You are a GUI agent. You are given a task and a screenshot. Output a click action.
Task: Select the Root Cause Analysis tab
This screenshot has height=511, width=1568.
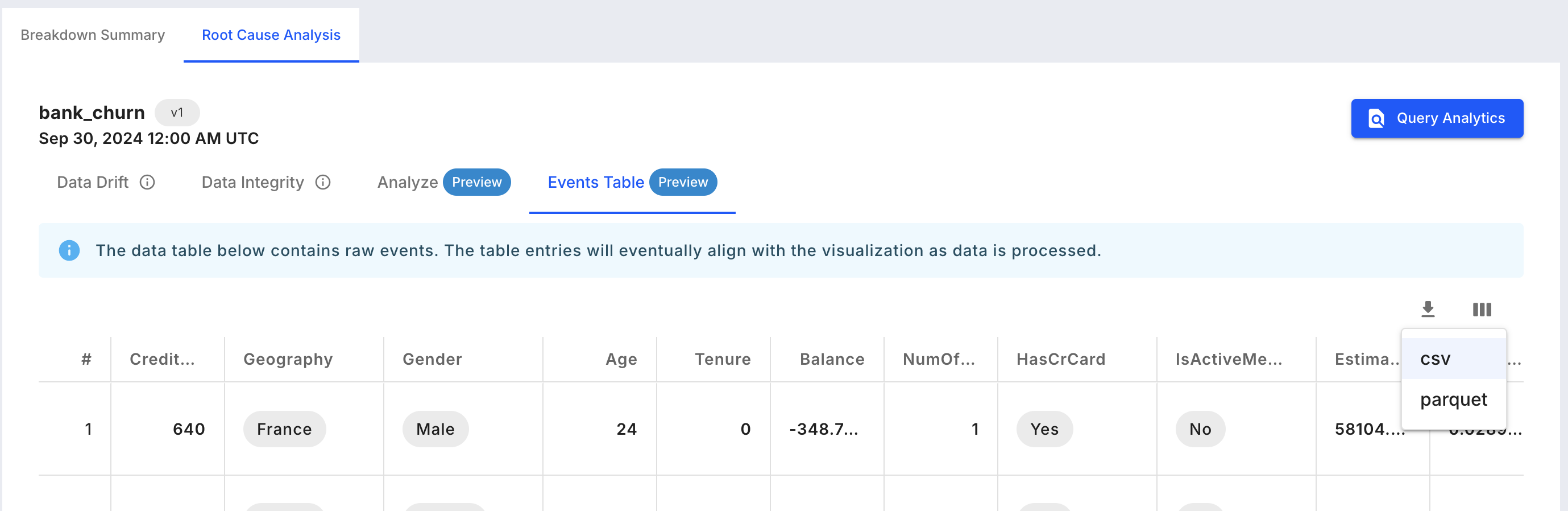[271, 35]
